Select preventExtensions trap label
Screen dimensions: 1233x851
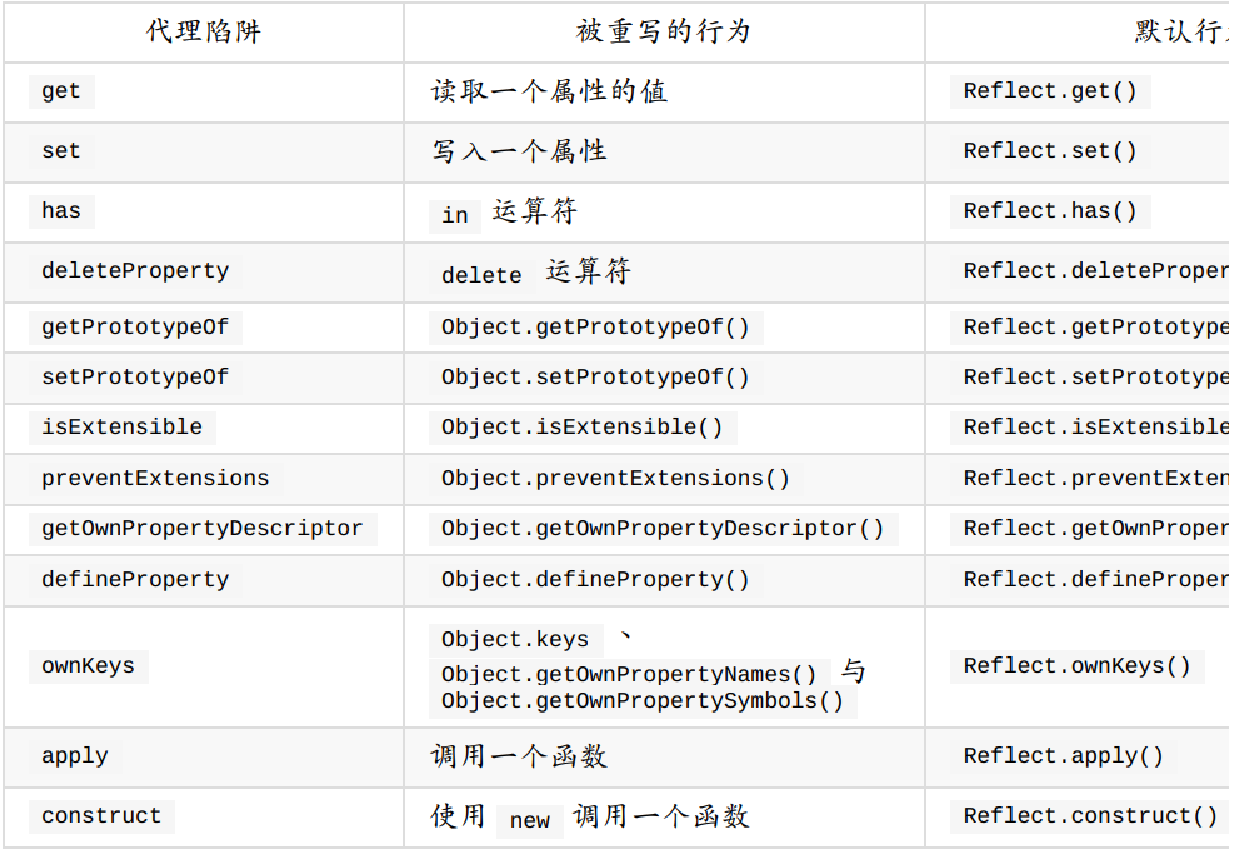(155, 478)
